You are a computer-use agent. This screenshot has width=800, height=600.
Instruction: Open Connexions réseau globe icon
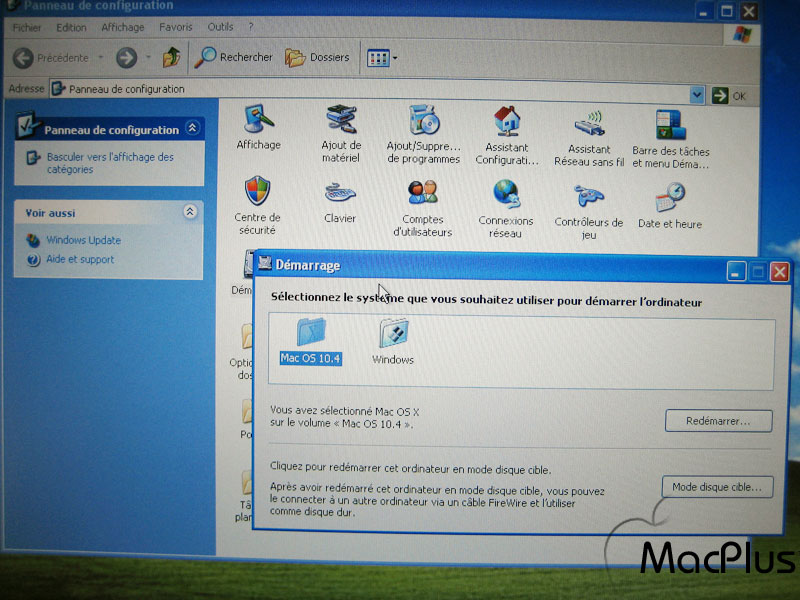506,209
